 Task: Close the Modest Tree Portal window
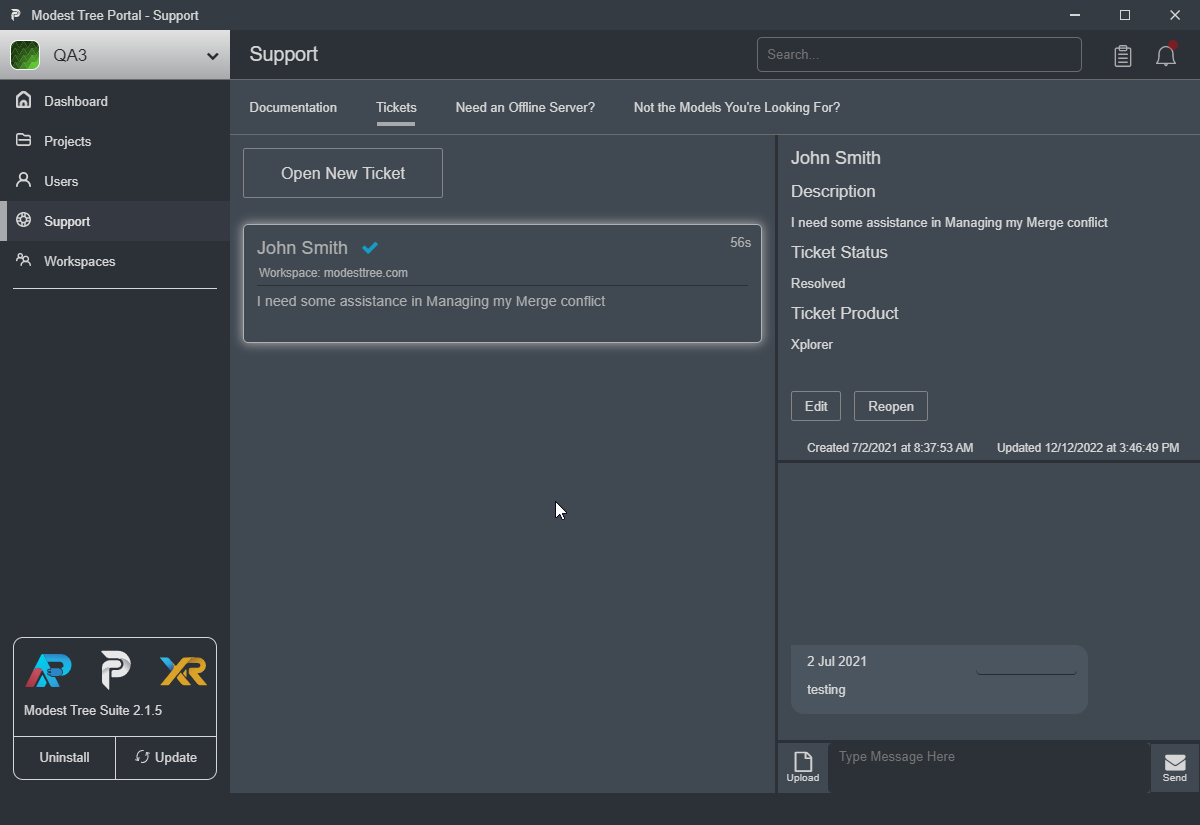[1175, 15]
